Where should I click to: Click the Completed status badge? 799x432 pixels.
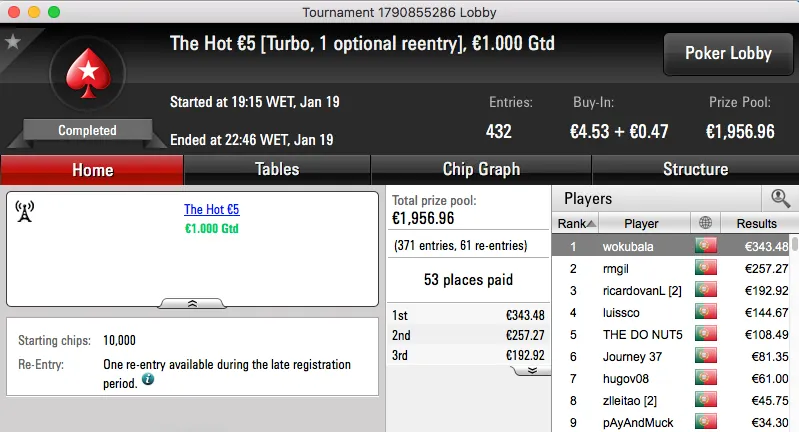pos(87,130)
